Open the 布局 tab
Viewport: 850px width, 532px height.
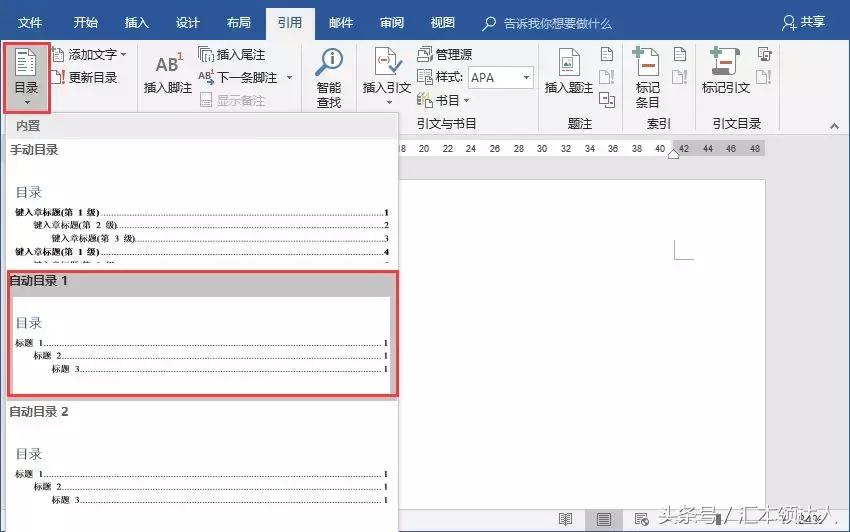pos(239,23)
